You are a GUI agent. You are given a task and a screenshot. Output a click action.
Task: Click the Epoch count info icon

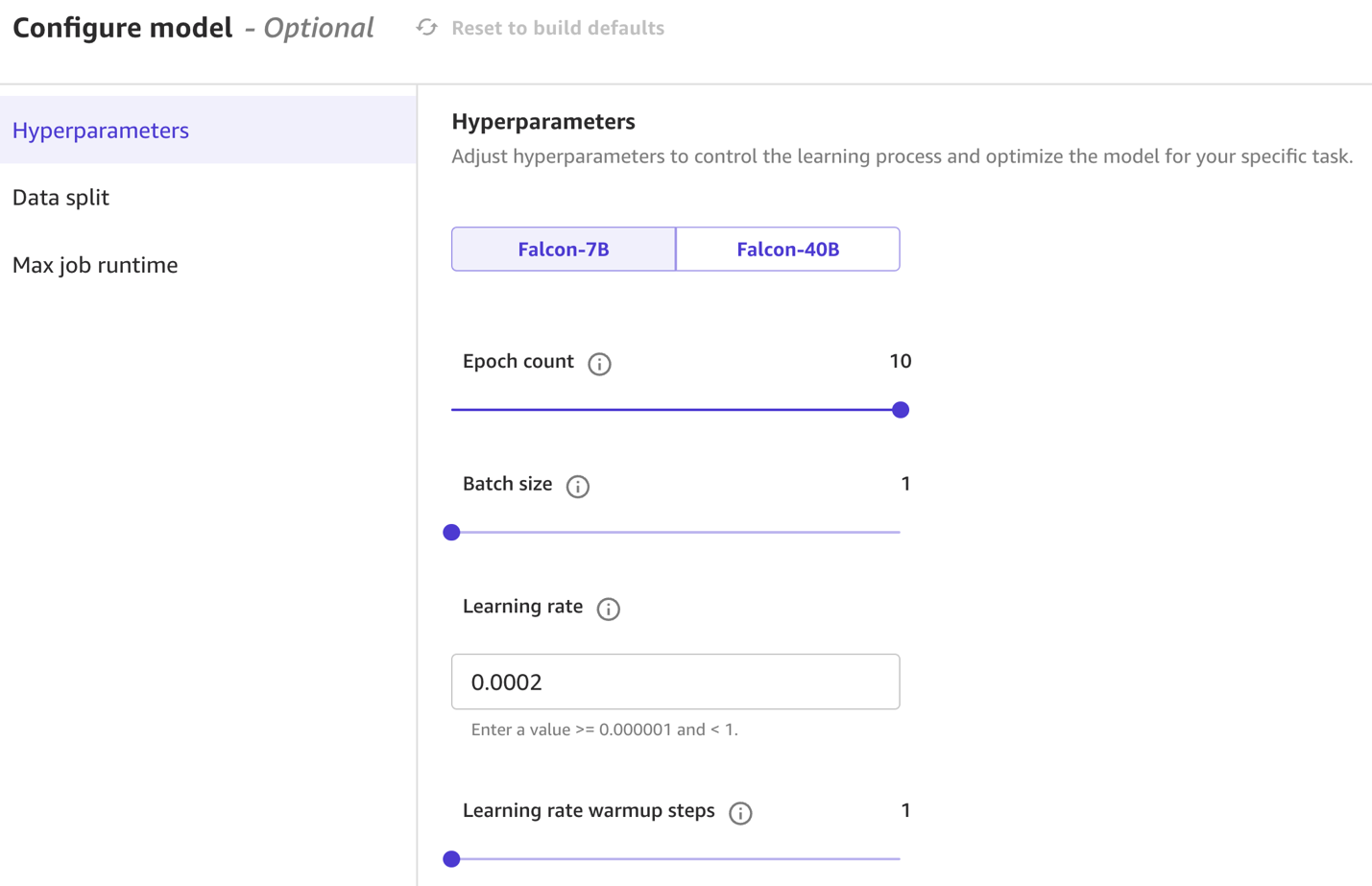(599, 364)
